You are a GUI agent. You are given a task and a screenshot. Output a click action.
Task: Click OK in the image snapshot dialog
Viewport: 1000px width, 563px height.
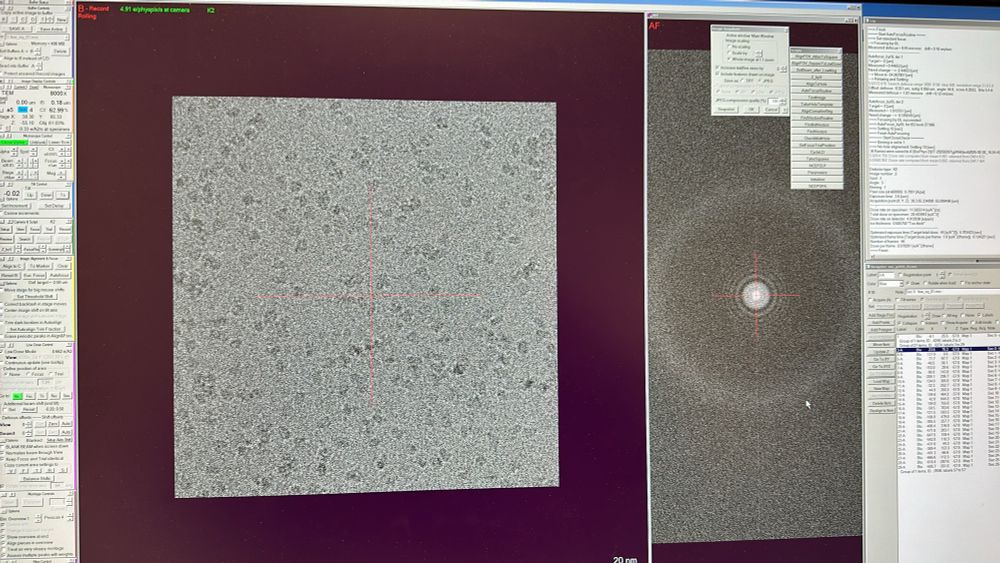[751, 110]
